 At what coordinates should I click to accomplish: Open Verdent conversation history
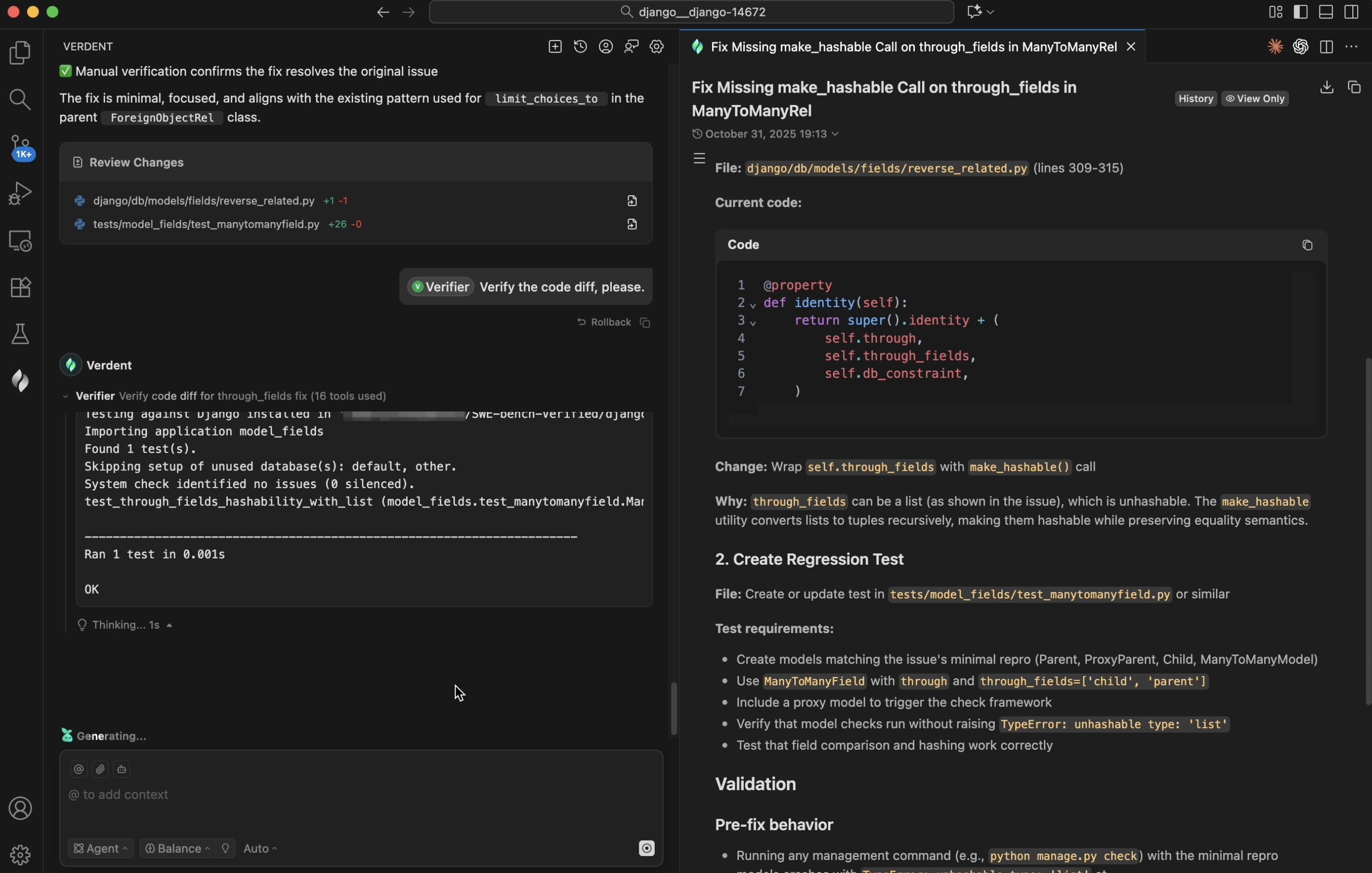580,47
